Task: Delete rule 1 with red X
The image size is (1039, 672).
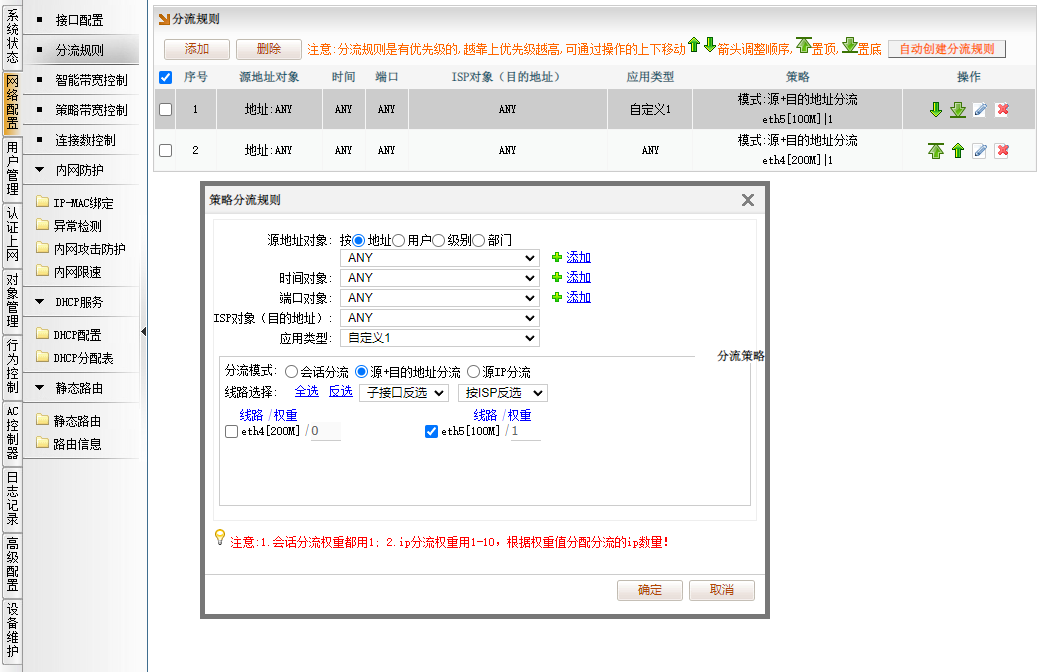Action: [x=1002, y=109]
